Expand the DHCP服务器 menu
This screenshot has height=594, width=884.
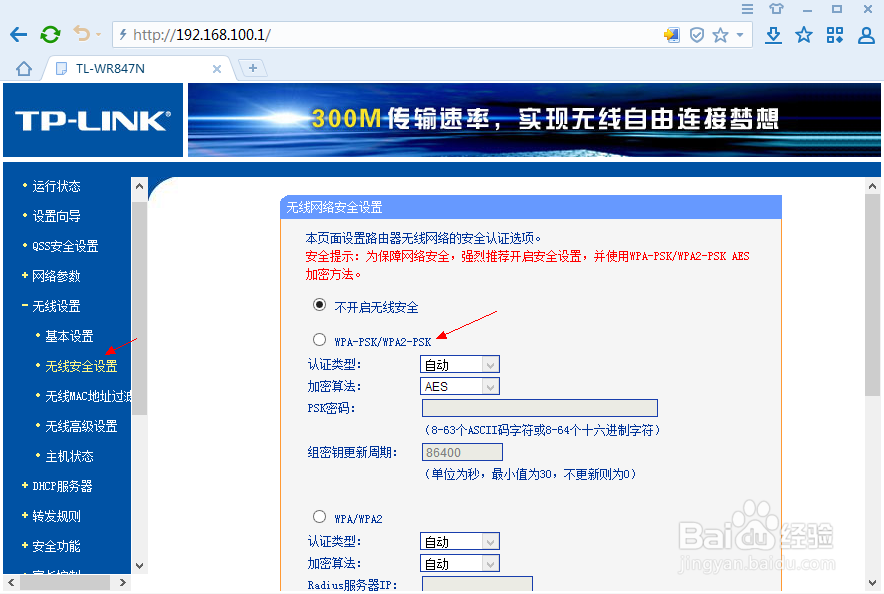[x=62, y=486]
